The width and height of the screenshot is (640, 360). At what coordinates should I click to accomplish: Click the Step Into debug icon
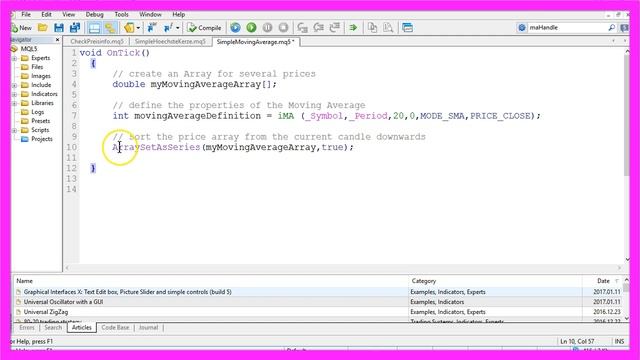point(302,28)
